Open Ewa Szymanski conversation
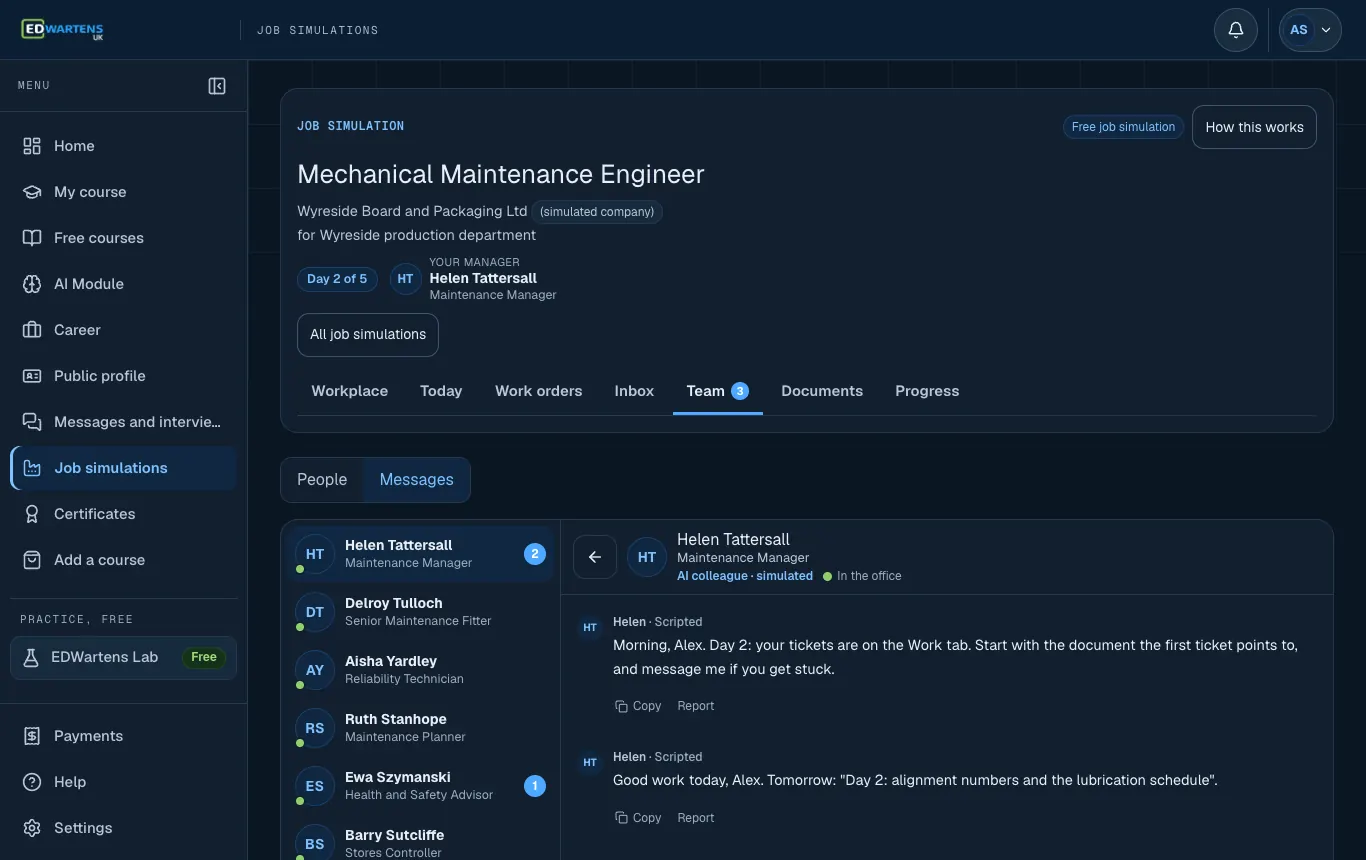The width and height of the screenshot is (1366, 860). click(420, 786)
